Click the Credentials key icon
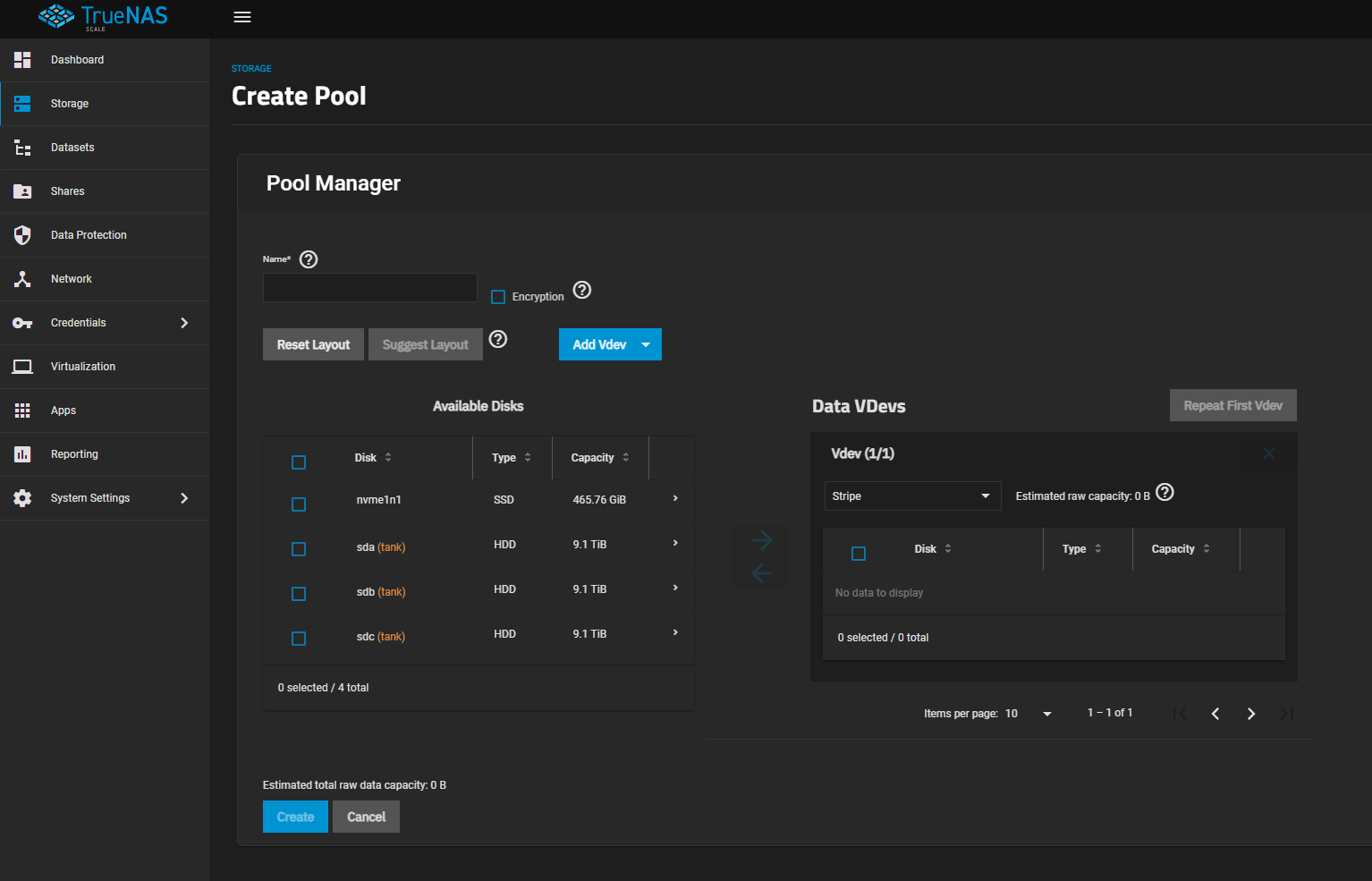1372x881 pixels. pyautogui.click(x=22, y=323)
